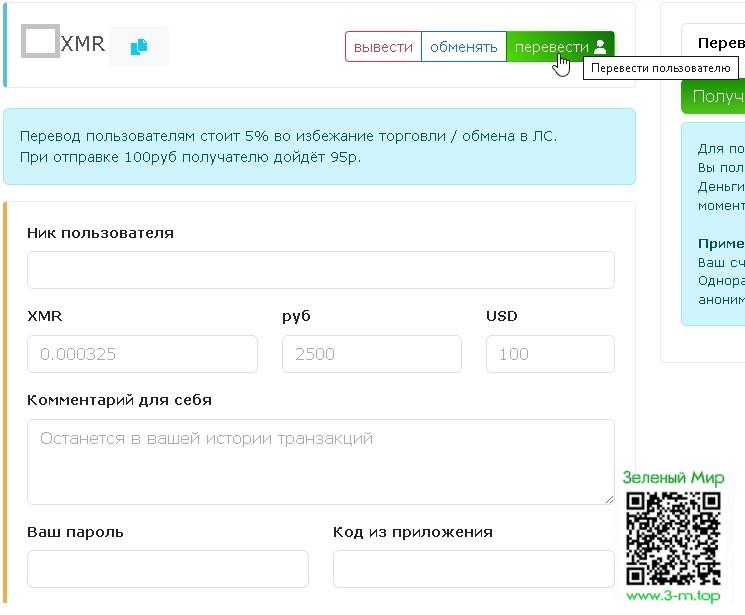Image resolution: width=745 pixels, height=615 pixels.
Task: Click the Код из приложения field
Action: [x=473, y=569]
